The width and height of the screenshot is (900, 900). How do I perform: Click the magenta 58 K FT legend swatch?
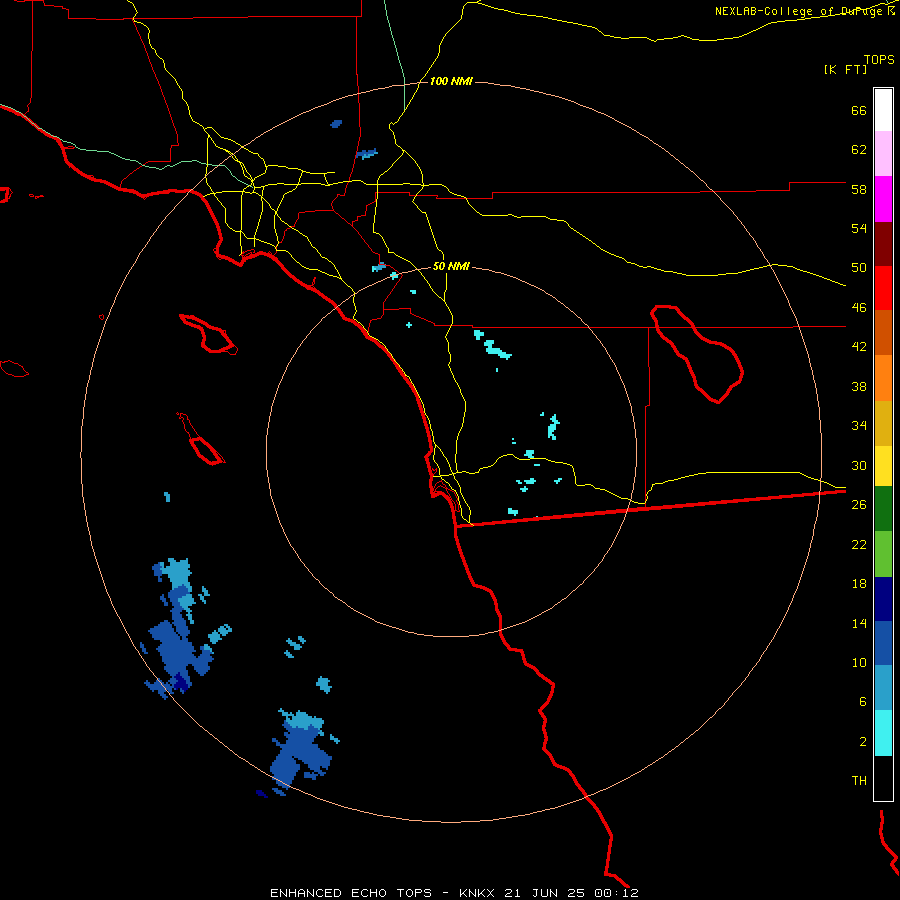[x=883, y=199]
